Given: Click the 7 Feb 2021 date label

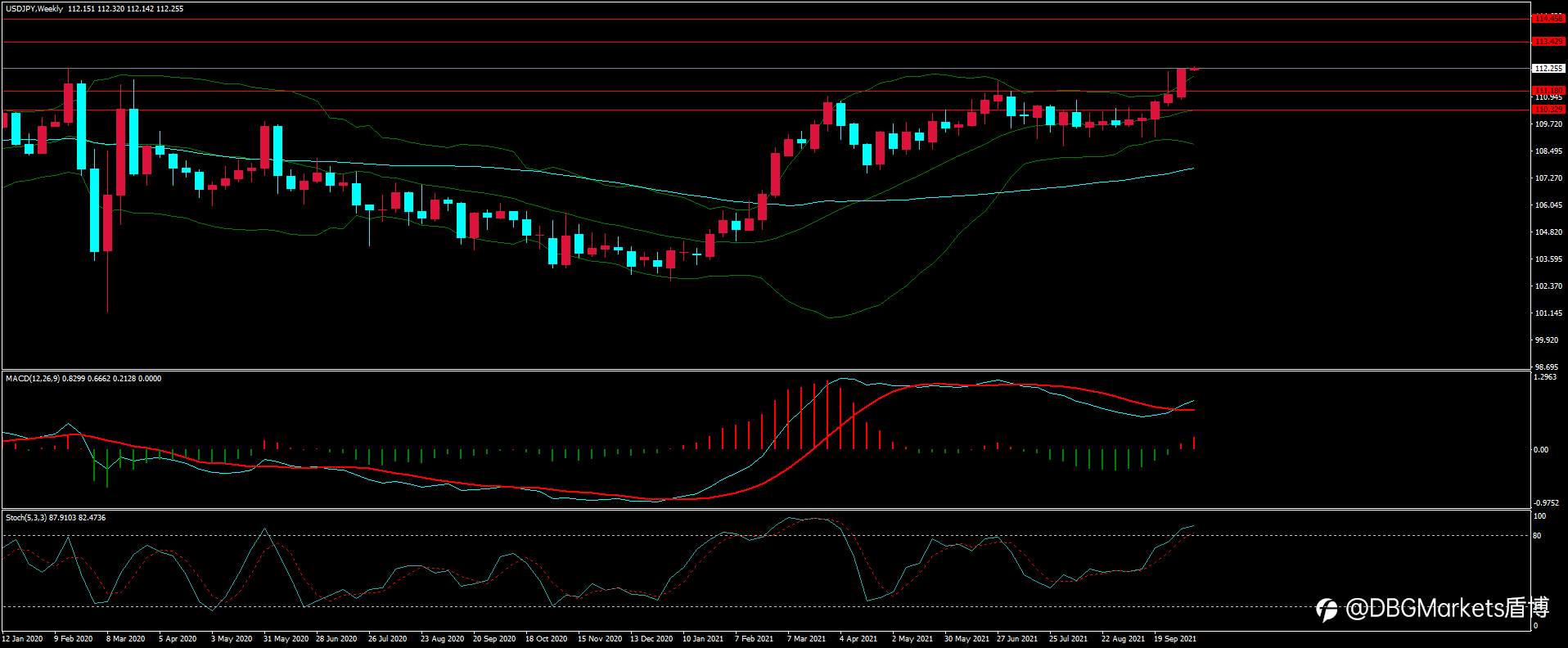Looking at the screenshot, I should click(755, 639).
